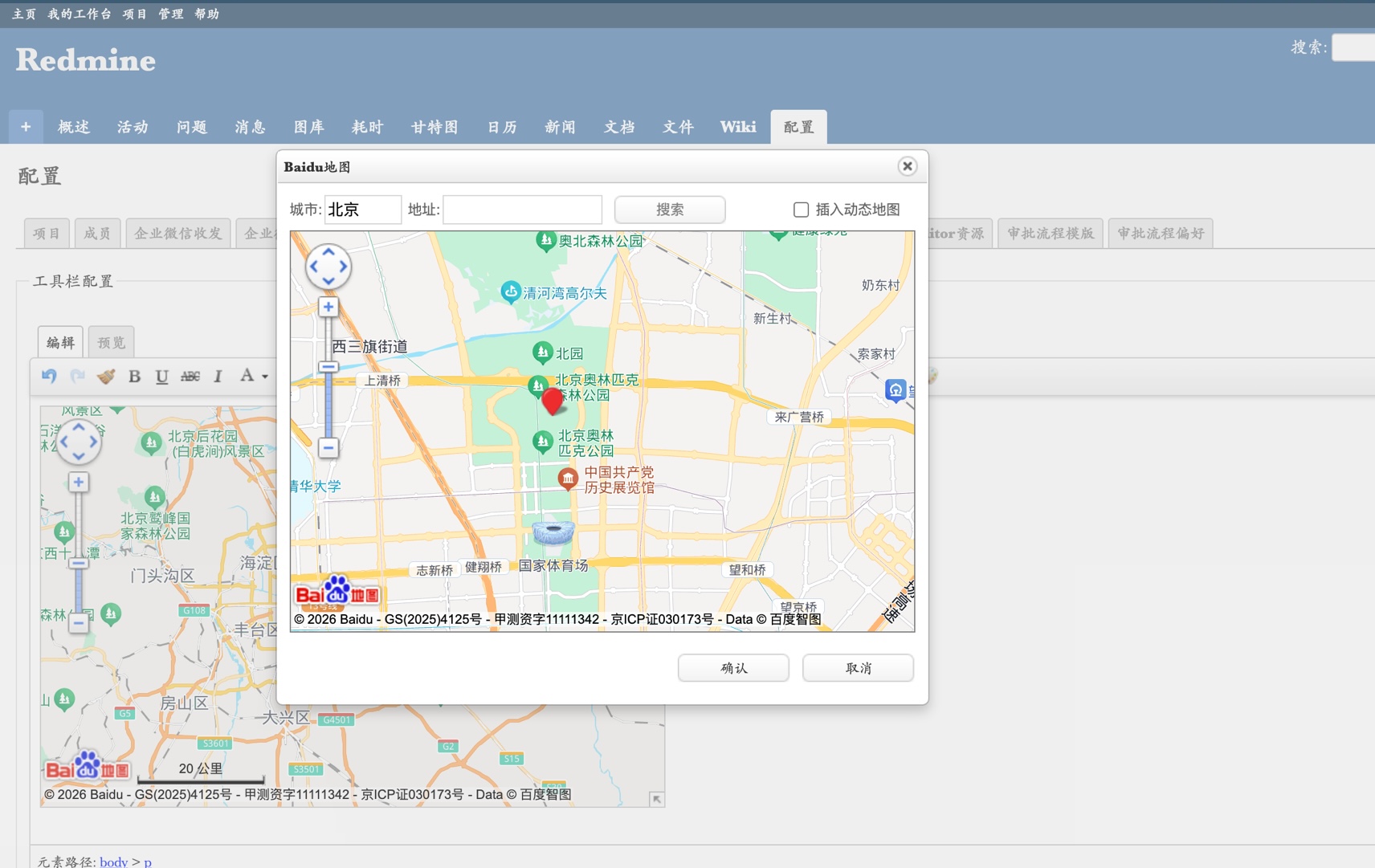Image resolution: width=1375 pixels, height=868 pixels.
Task: Toggle bold formatting in editor
Action: tap(134, 376)
